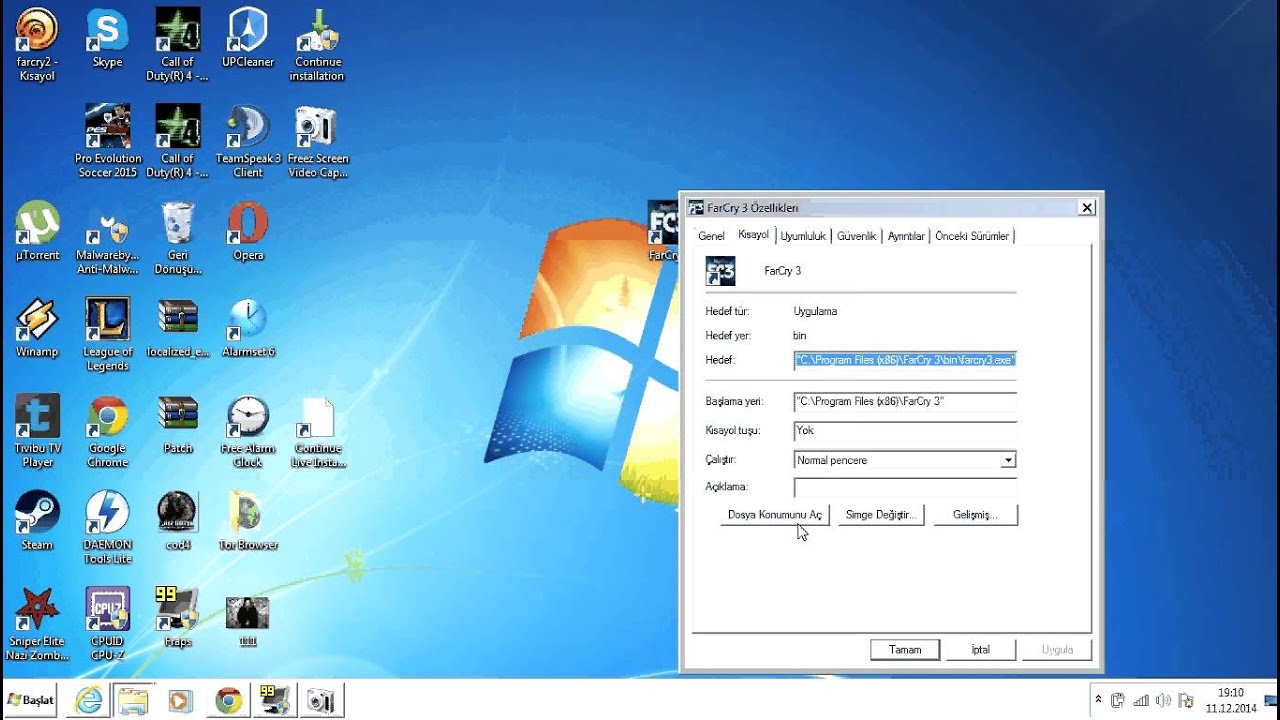The image size is (1280, 720).
Task: Switch to the Kısayol tab
Action: 753,234
